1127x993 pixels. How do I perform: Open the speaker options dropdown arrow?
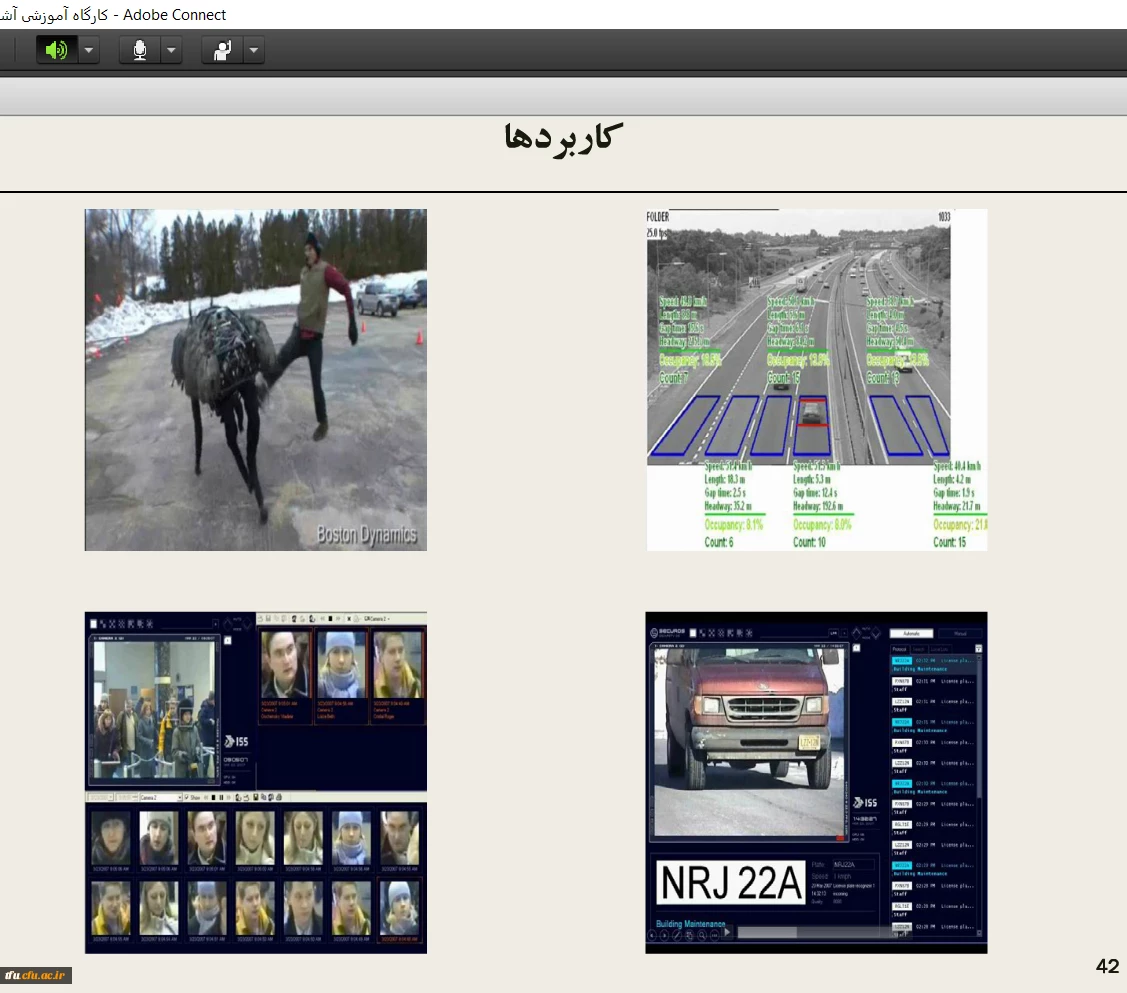click(x=89, y=50)
